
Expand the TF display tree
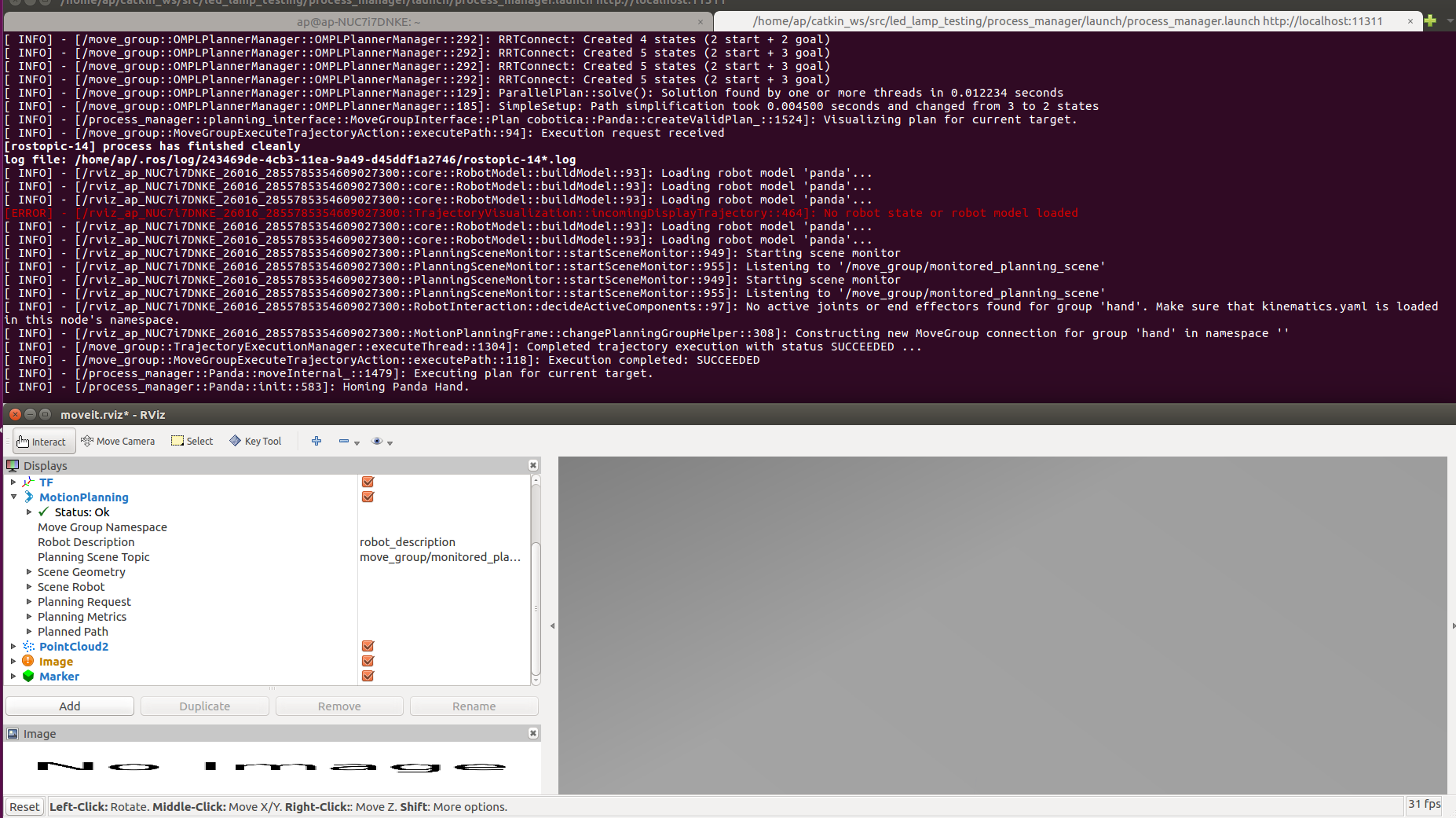(x=13, y=482)
